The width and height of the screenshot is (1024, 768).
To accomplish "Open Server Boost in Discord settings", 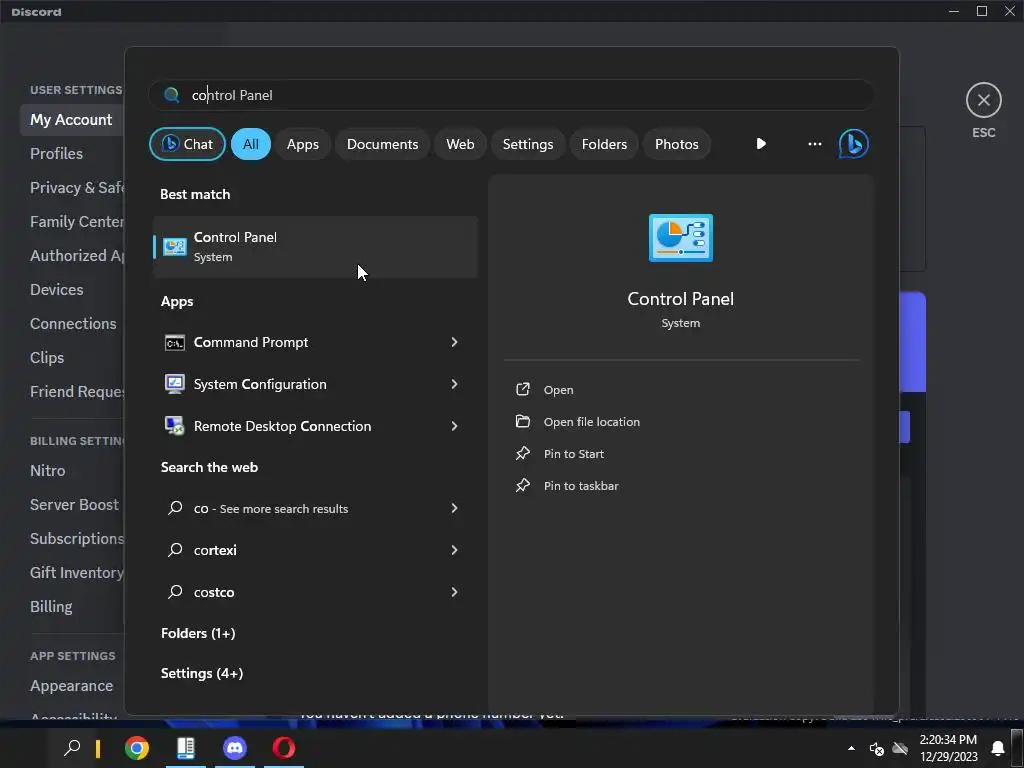I will click(x=74, y=504).
